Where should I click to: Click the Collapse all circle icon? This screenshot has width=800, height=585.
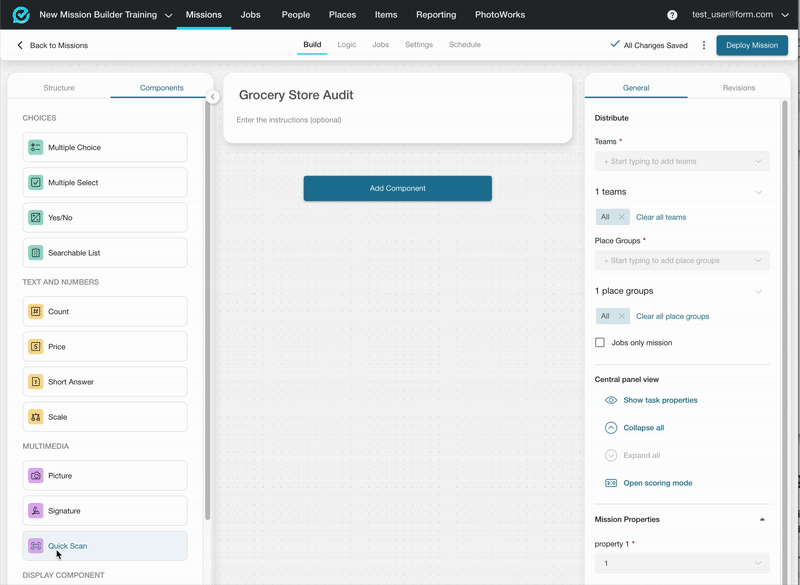click(x=611, y=428)
